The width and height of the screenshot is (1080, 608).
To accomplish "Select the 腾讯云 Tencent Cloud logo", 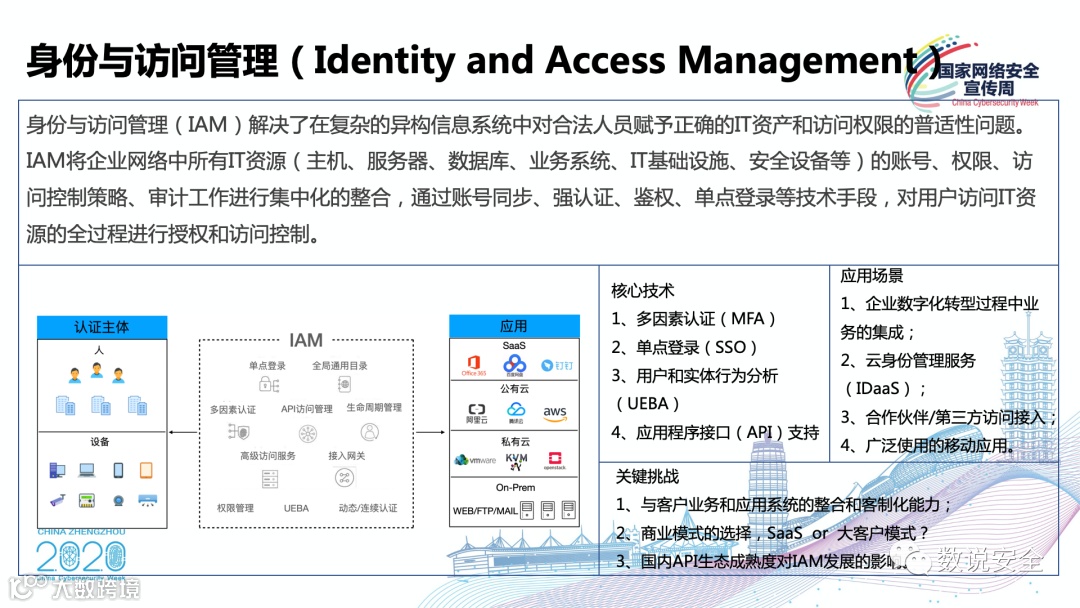I will [516, 413].
